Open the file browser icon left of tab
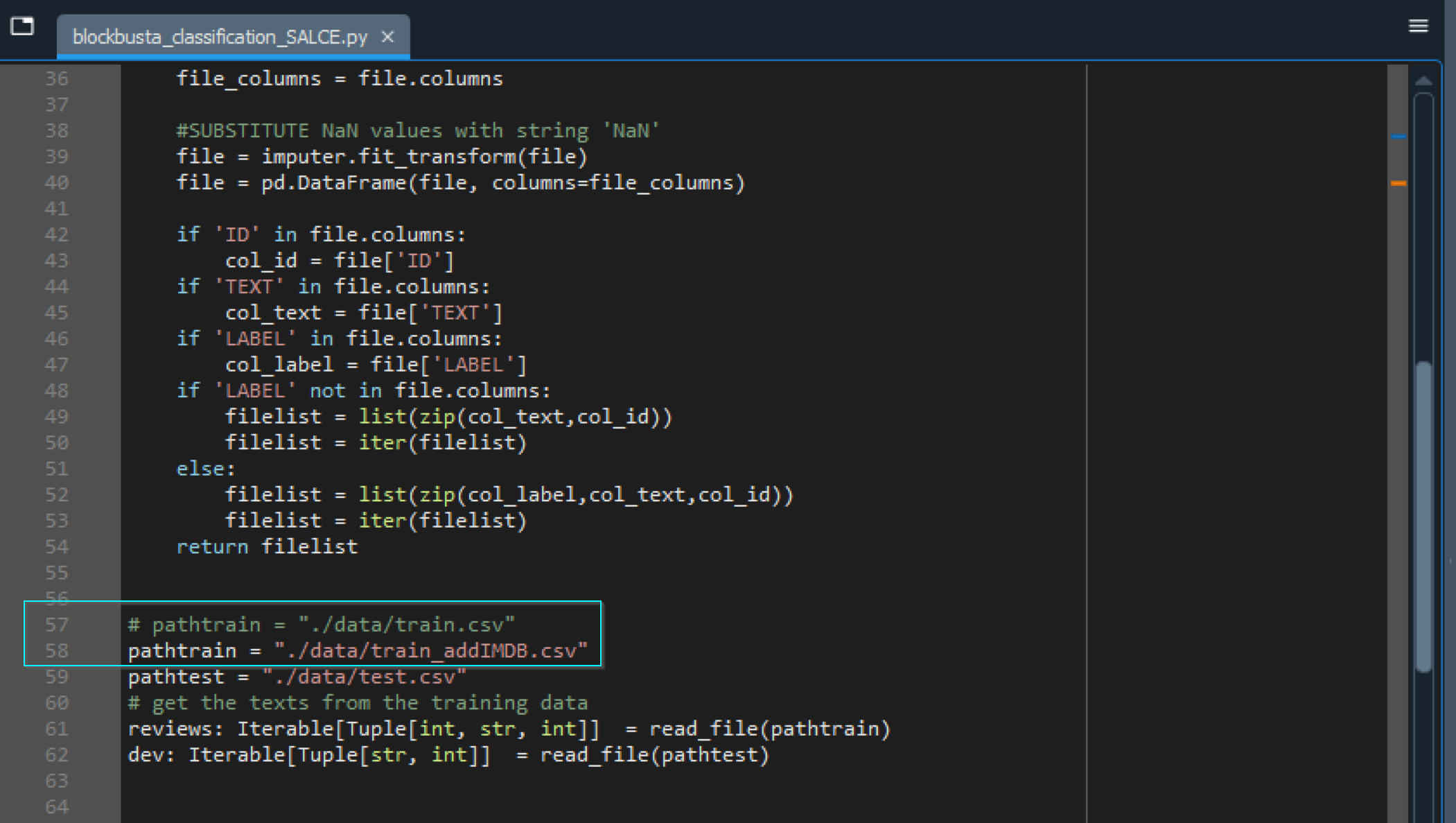Screen dimensions: 1456x823 point(22,26)
